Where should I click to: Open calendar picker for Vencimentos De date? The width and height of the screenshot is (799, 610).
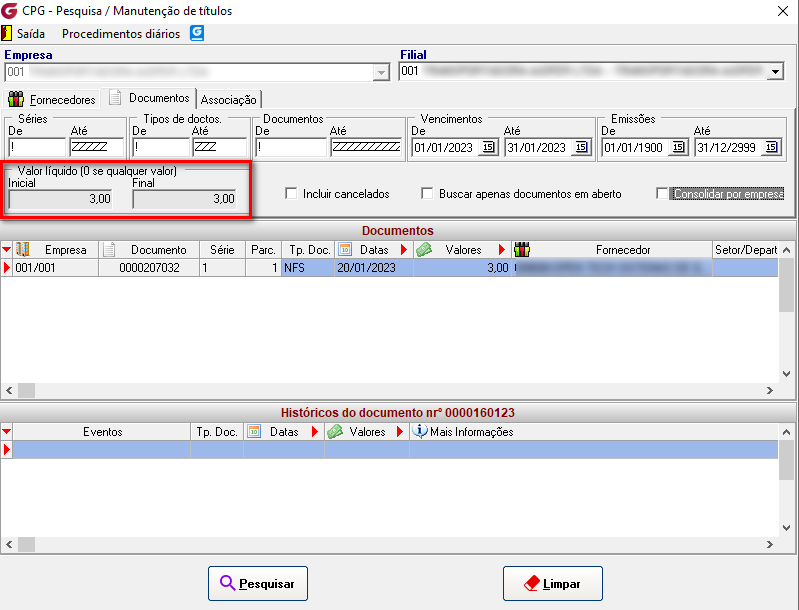488,147
